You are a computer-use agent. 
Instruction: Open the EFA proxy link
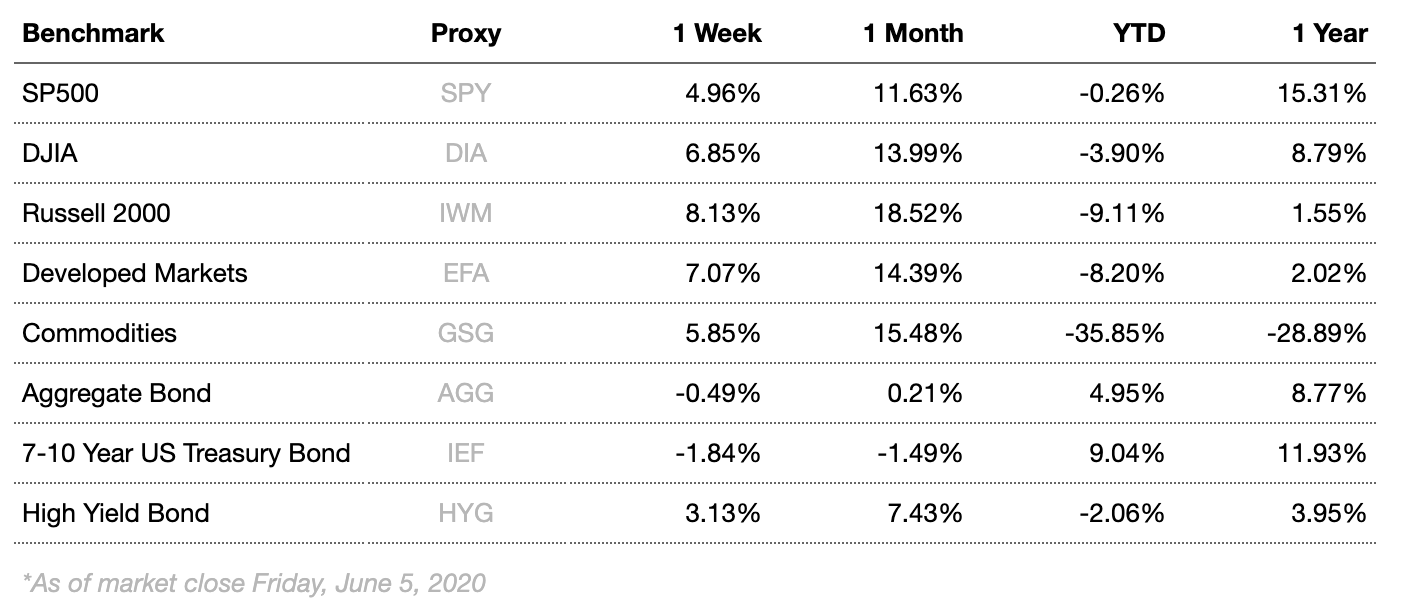tap(465, 273)
